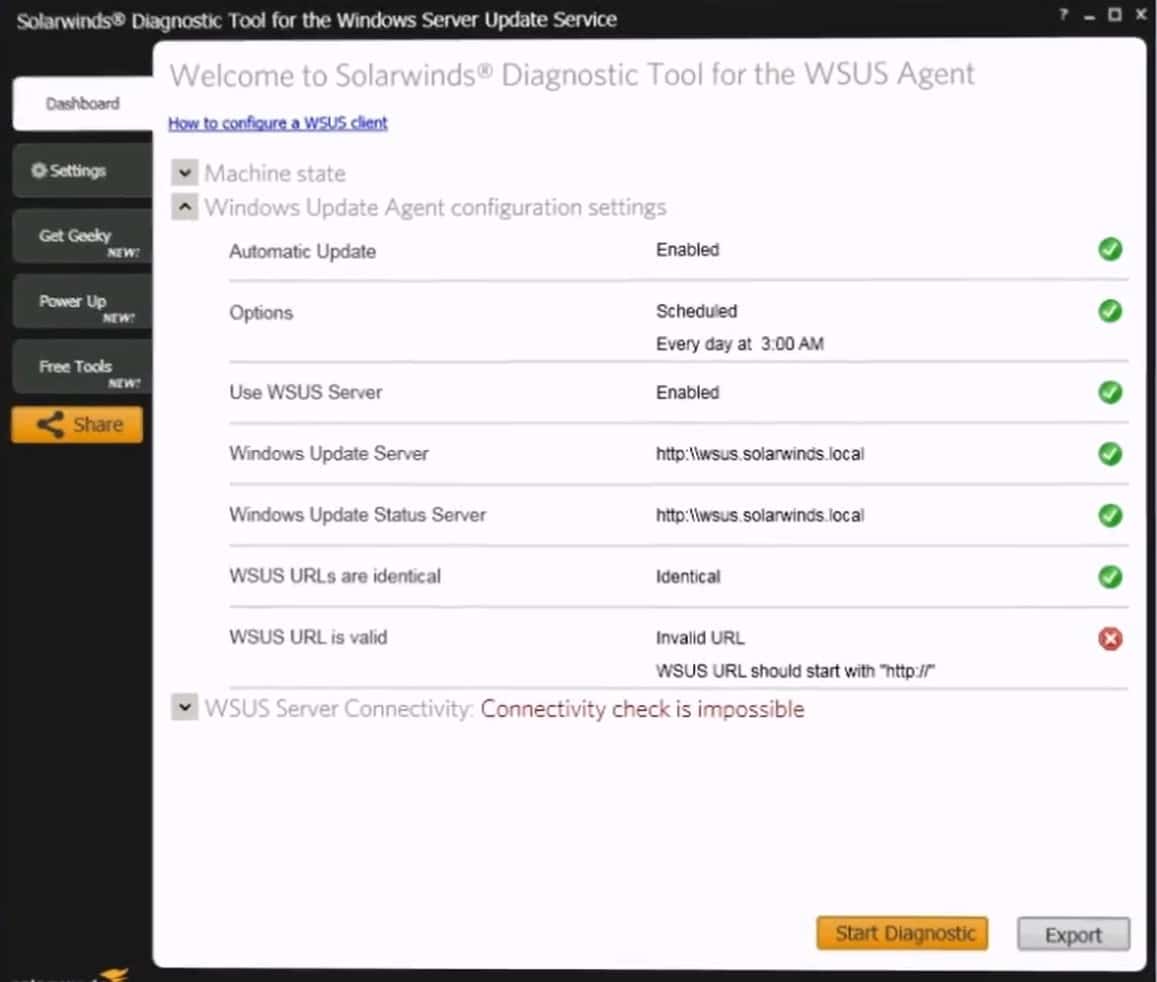
Task: Click the Settings gear icon
Action: pyautogui.click(x=38, y=170)
